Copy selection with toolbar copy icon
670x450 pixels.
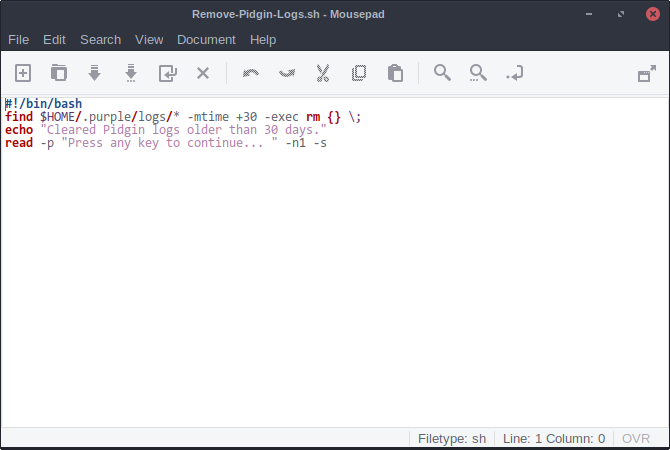tap(359, 73)
